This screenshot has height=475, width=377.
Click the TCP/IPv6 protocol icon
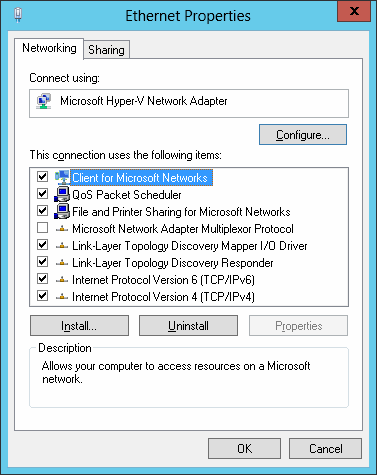click(62, 280)
